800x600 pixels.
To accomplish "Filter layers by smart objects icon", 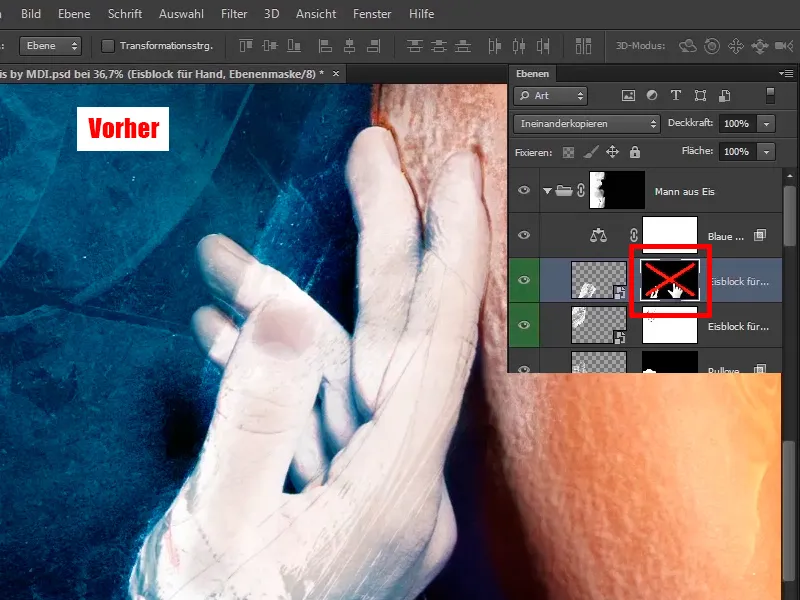I will point(724,95).
